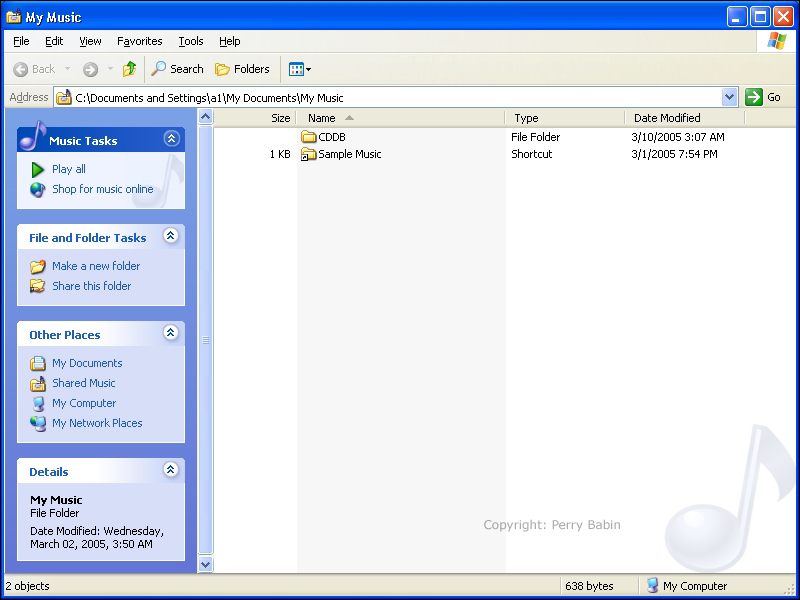Viewport: 800px width, 600px height.
Task: Maximize the My Music window
Action: pyautogui.click(x=760, y=17)
